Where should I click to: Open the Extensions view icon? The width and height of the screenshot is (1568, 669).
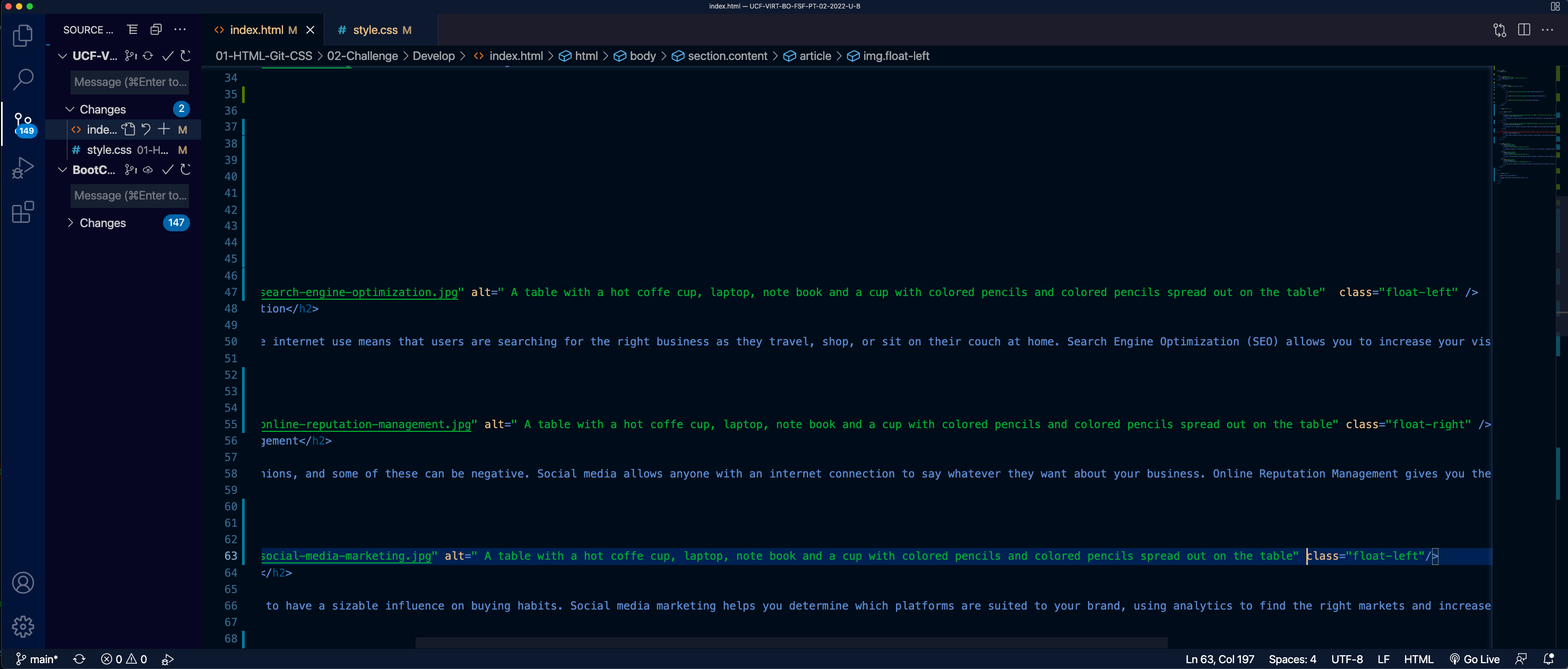click(22, 212)
